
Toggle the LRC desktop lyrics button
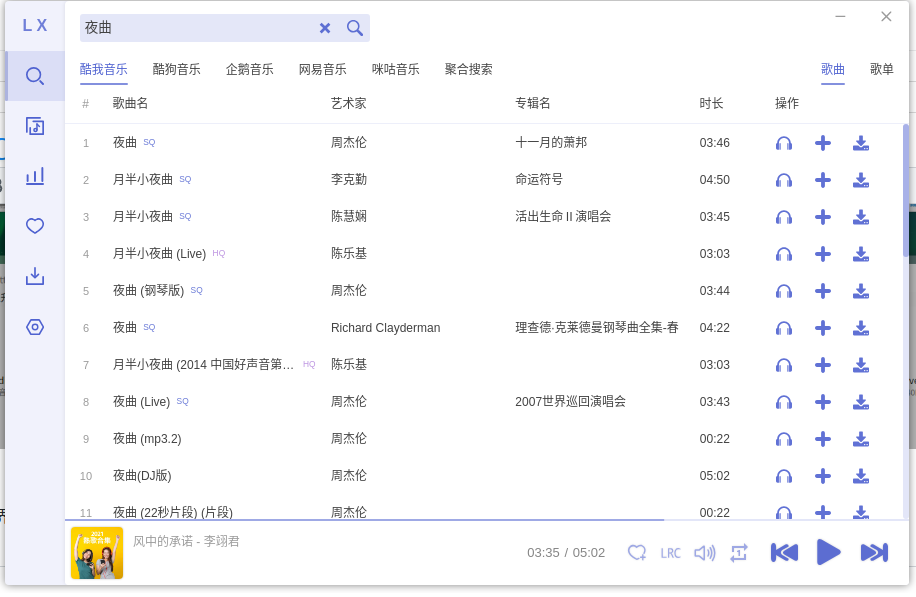[x=671, y=553]
